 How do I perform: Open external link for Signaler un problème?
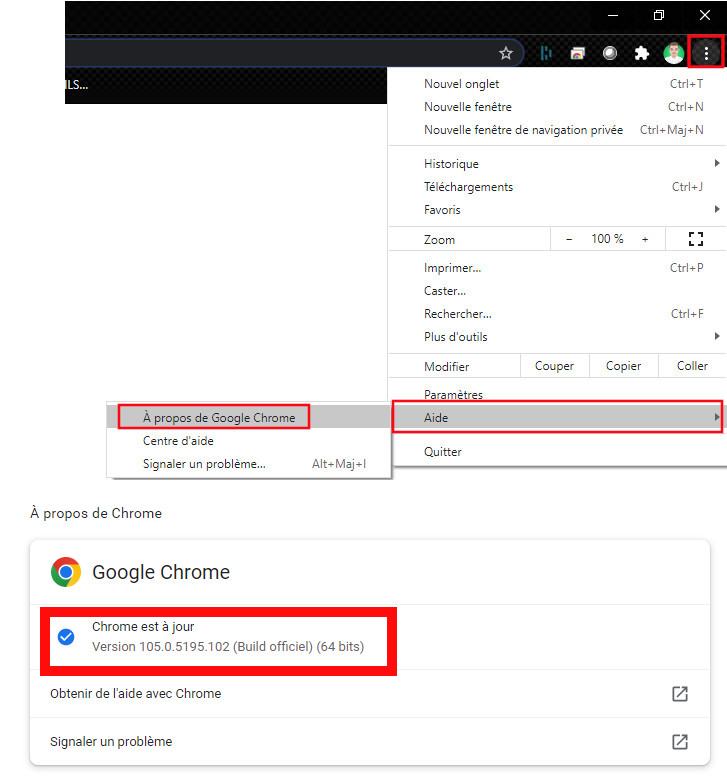pyautogui.click(x=680, y=742)
